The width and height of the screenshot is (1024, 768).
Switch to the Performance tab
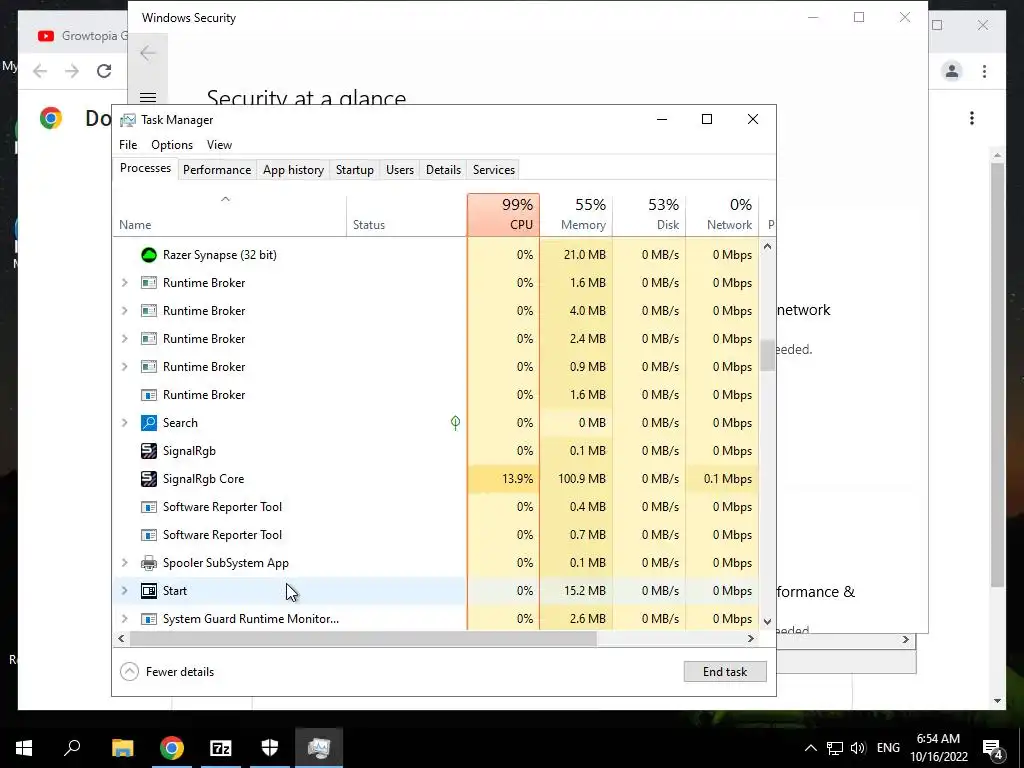[217, 170]
